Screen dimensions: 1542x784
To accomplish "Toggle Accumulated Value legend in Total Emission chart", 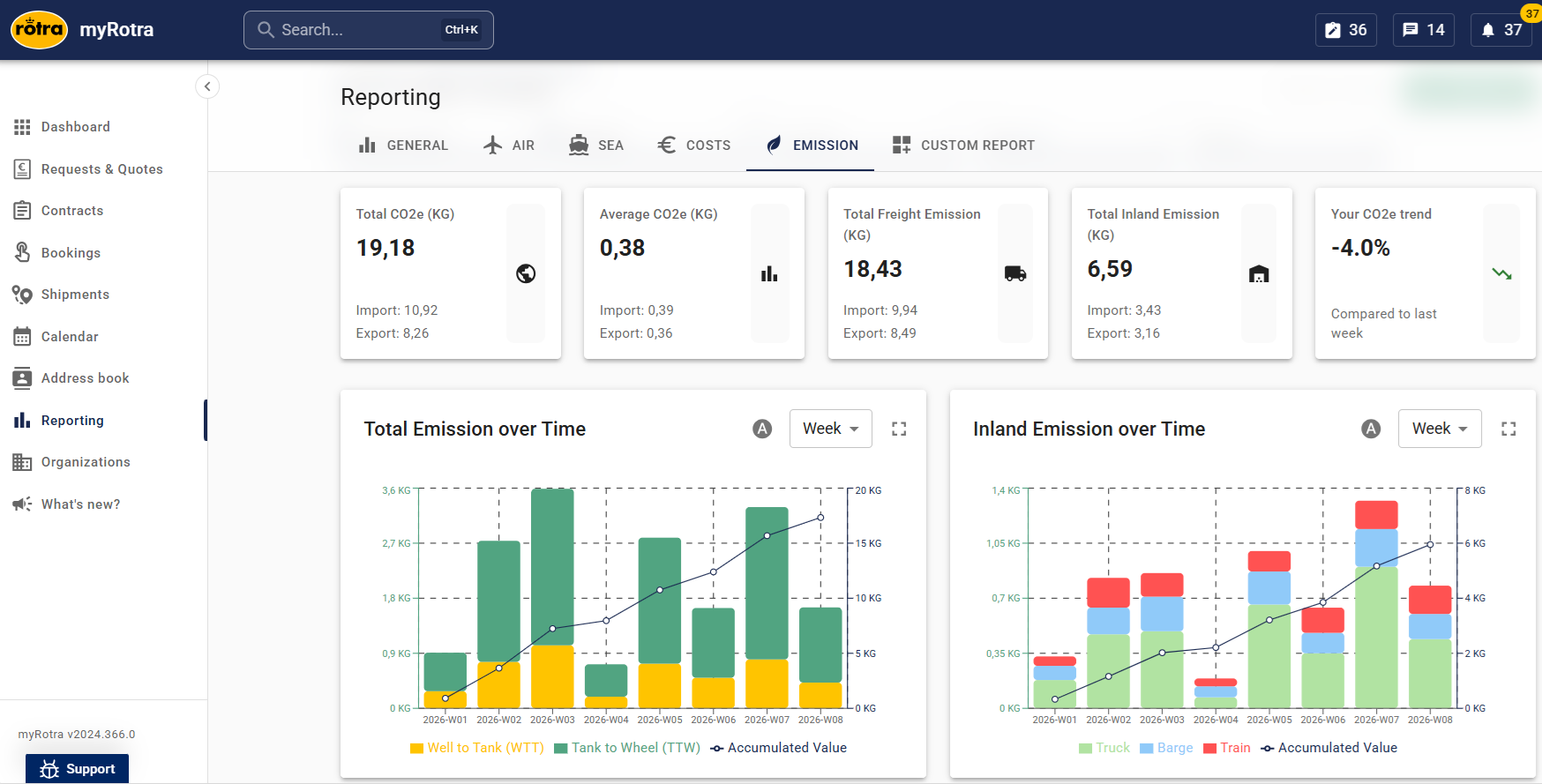I will pyautogui.click(x=779, y=748).
